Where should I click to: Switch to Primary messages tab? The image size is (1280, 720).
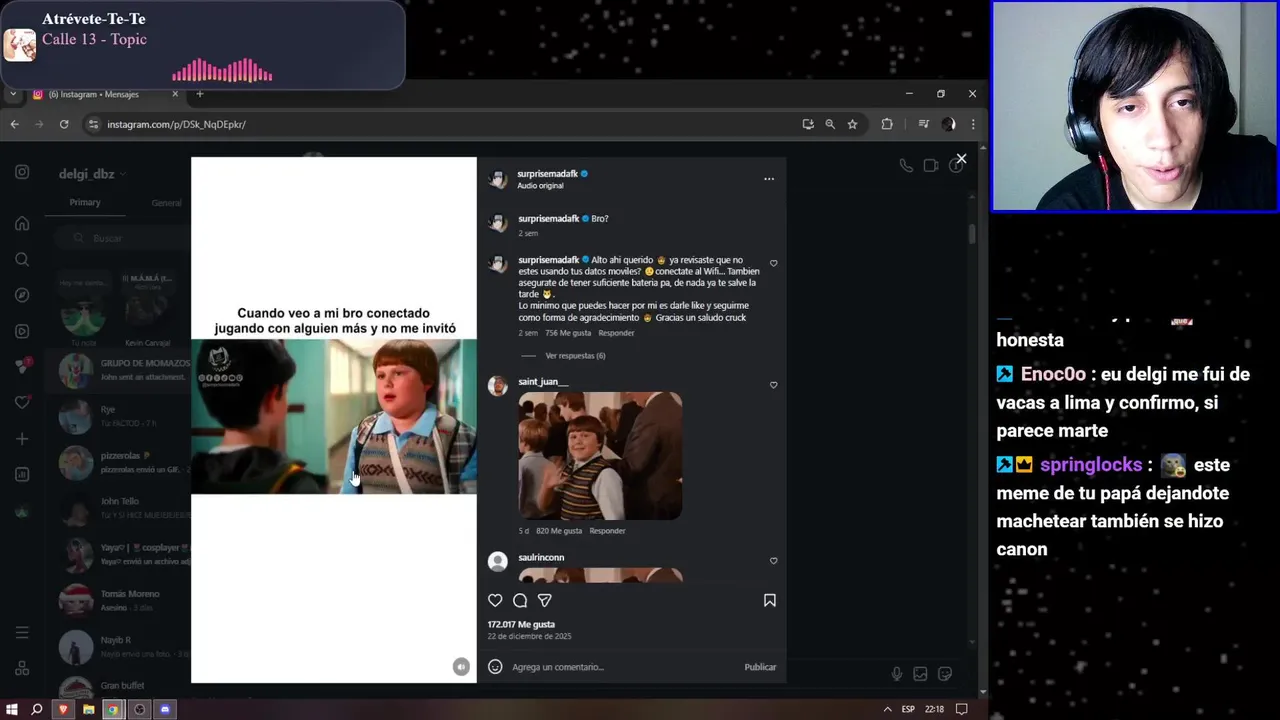85,203
